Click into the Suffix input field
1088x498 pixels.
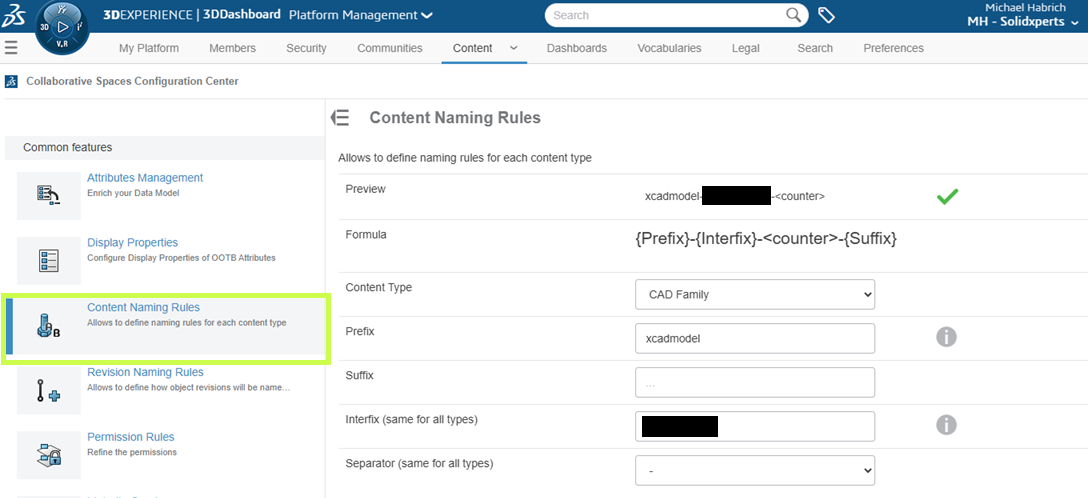(755, 382)
